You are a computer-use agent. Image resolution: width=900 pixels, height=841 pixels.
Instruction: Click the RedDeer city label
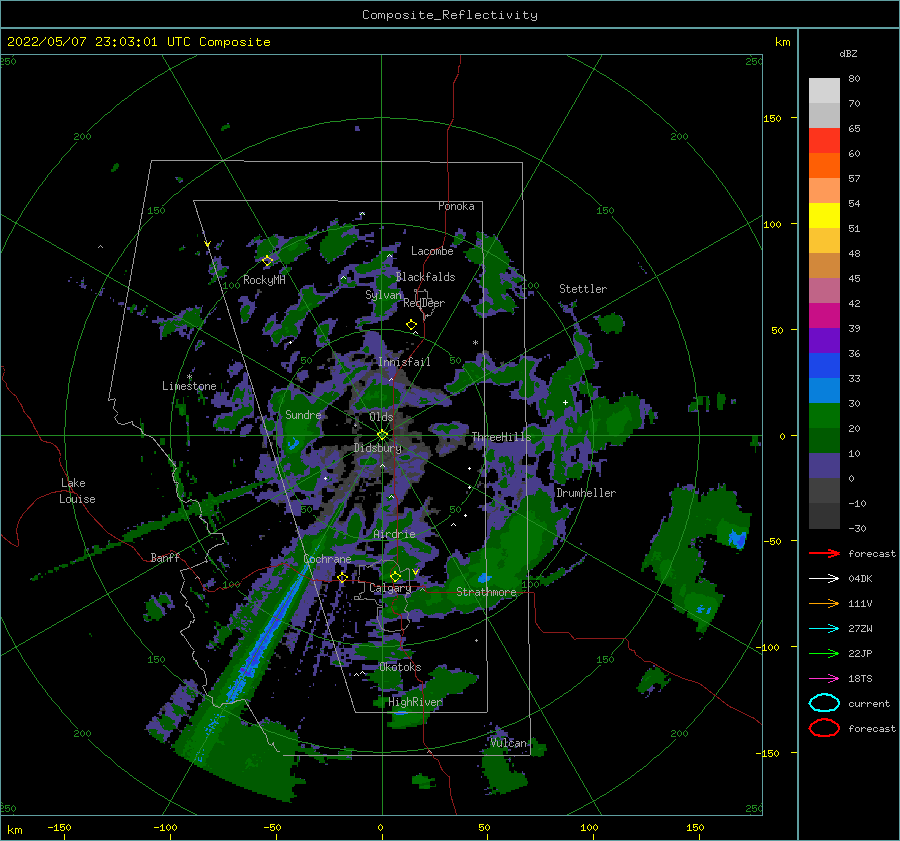424,303
